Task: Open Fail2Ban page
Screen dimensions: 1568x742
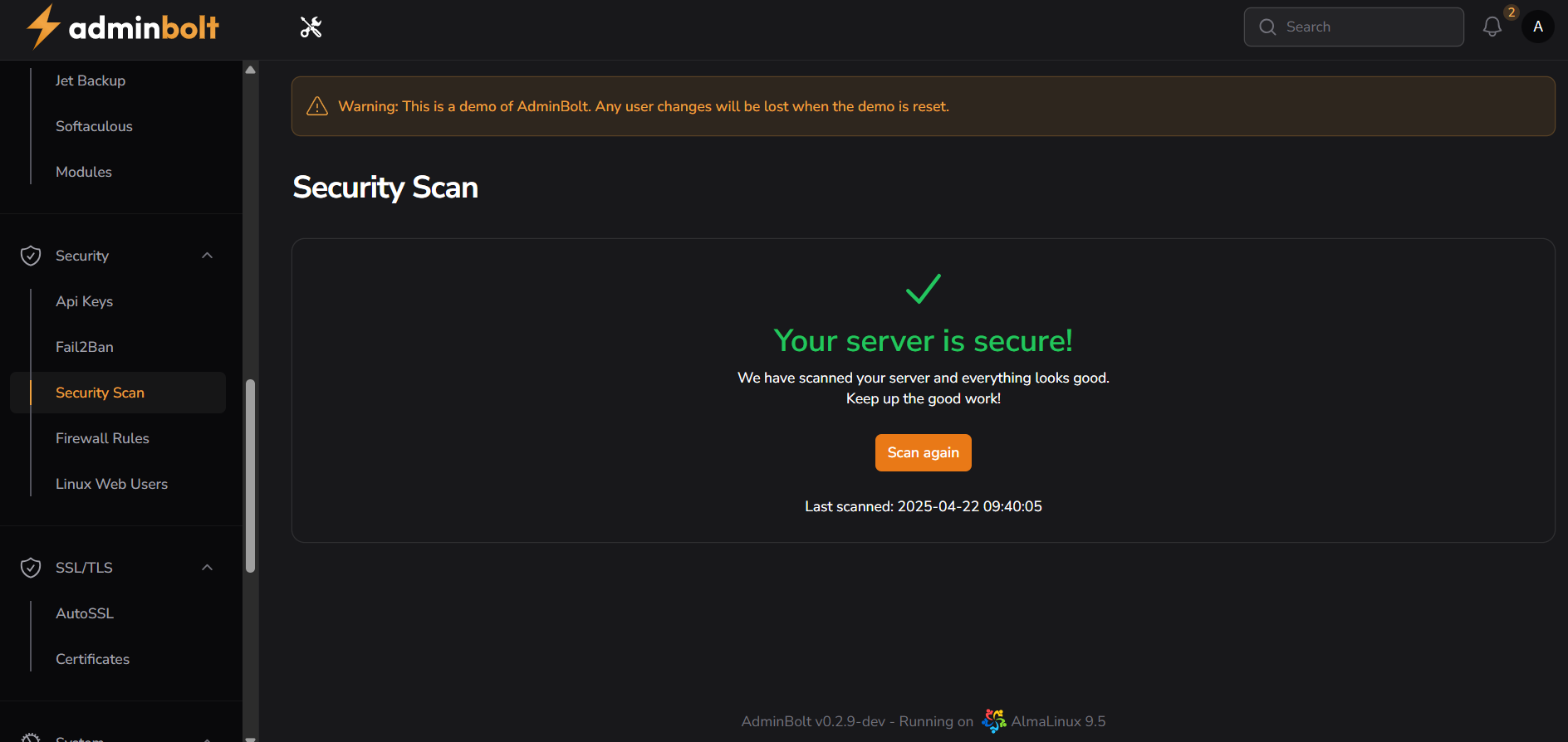Action: 85,347
